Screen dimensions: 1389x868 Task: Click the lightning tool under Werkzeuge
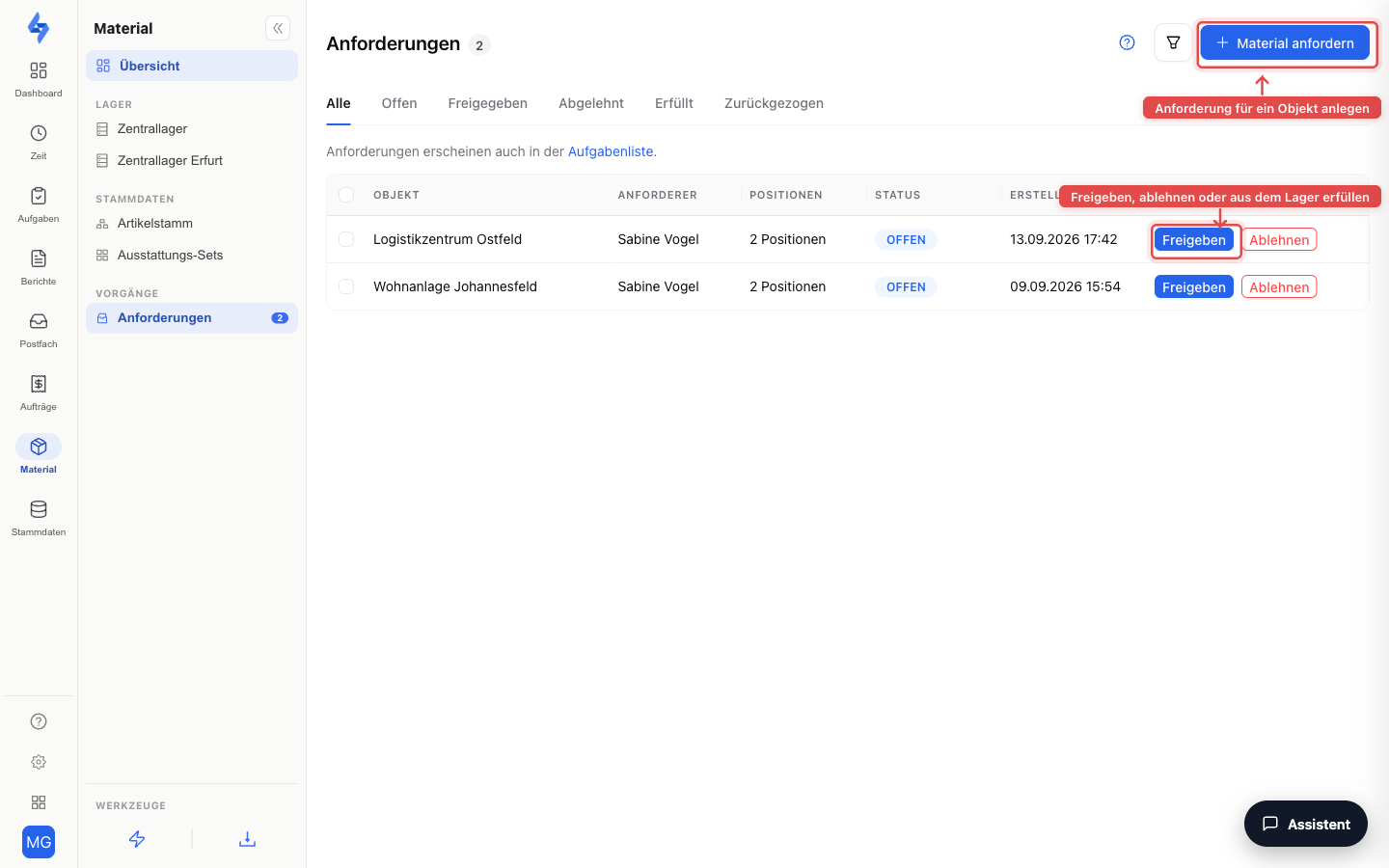click(x=137, y=839)
